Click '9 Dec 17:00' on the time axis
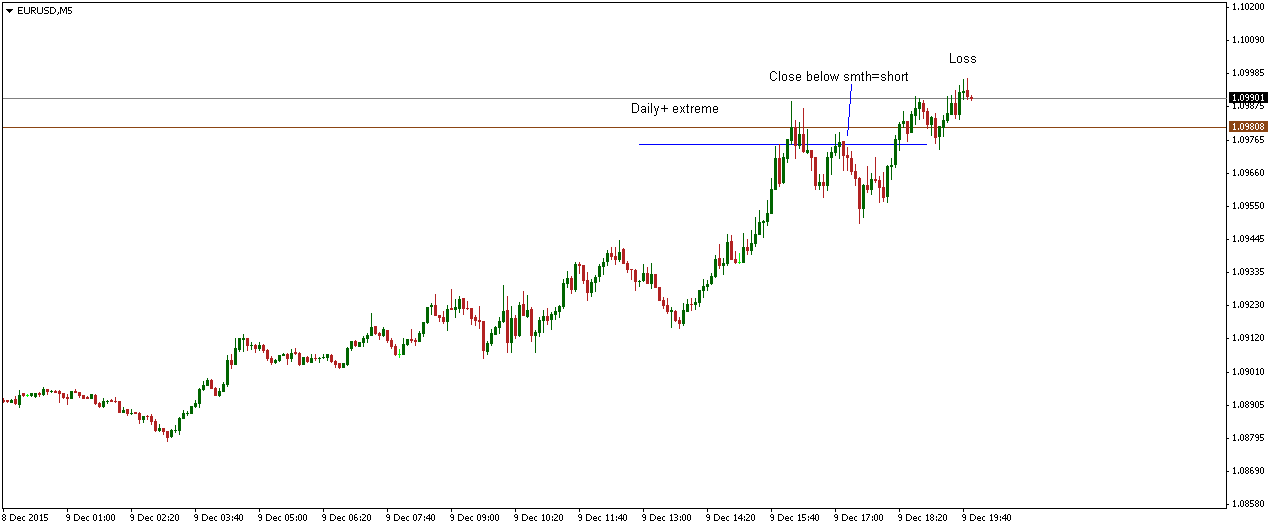The image size is (1269, 526). [859, 518]
